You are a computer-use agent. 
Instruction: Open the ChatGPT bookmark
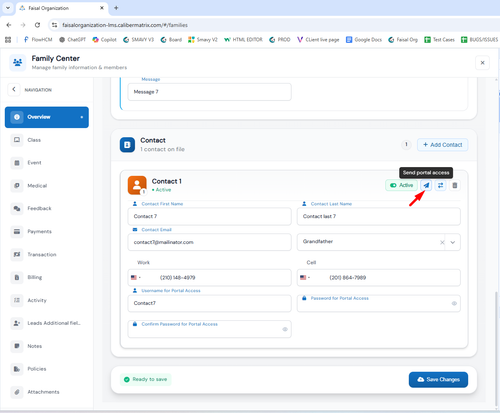(73, 40)
